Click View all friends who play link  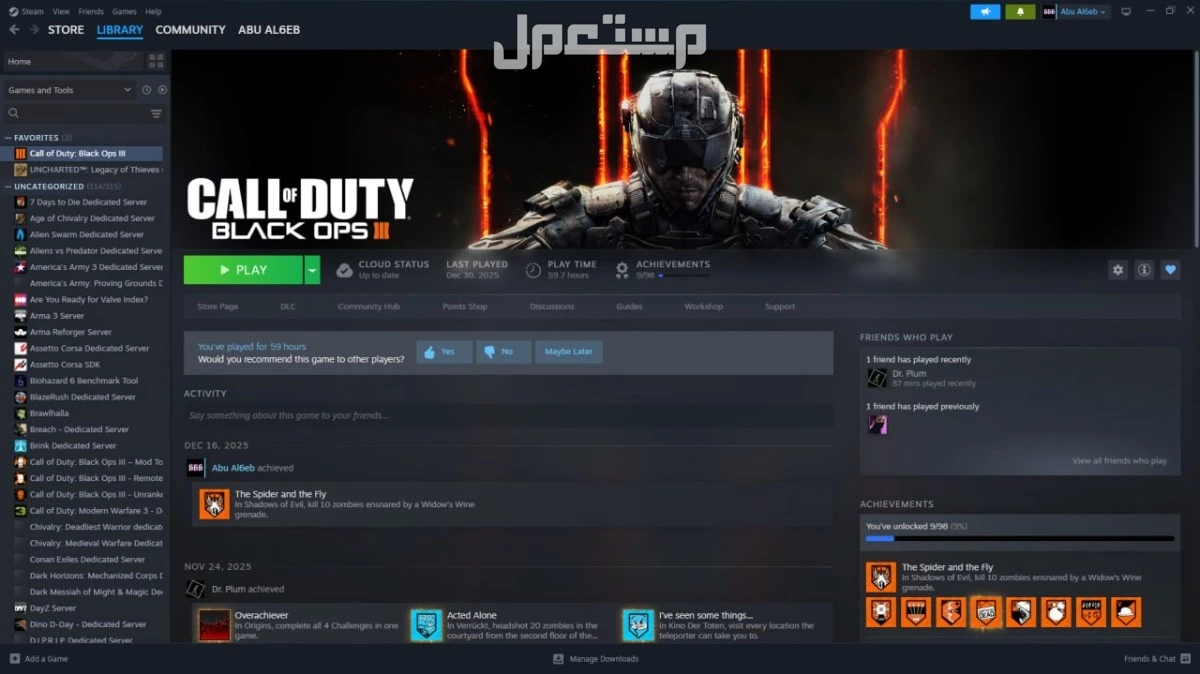[x=1119, y=461]
